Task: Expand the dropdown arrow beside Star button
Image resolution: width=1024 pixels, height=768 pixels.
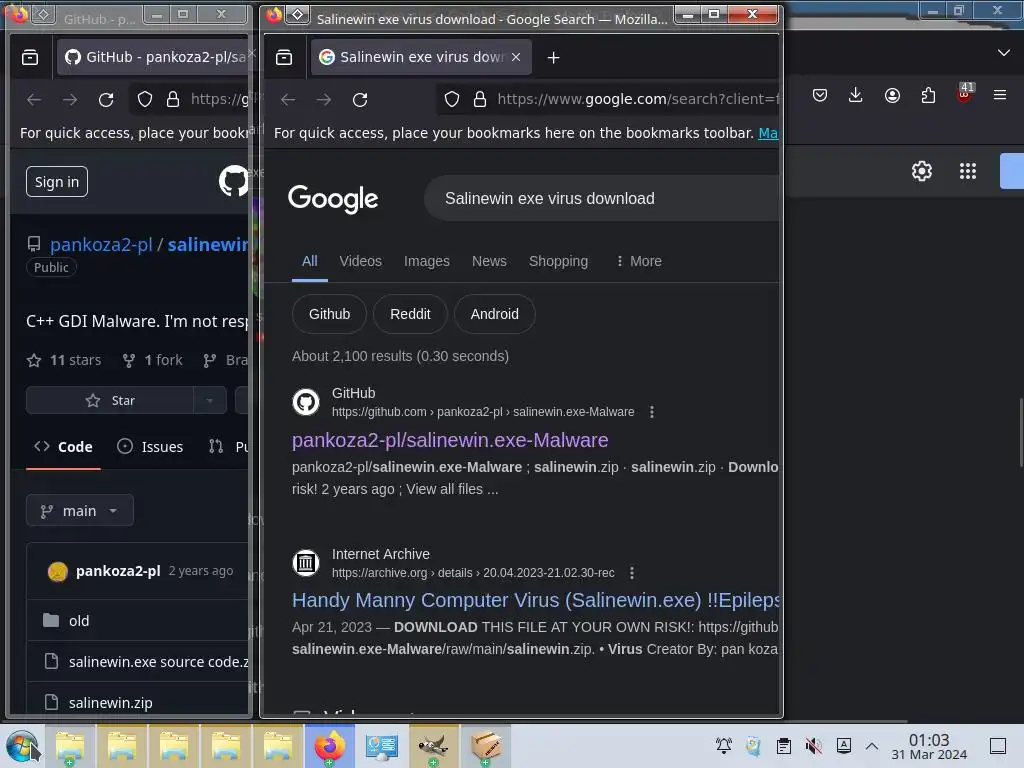Action: pyautogui.click(x=210, y=400)
